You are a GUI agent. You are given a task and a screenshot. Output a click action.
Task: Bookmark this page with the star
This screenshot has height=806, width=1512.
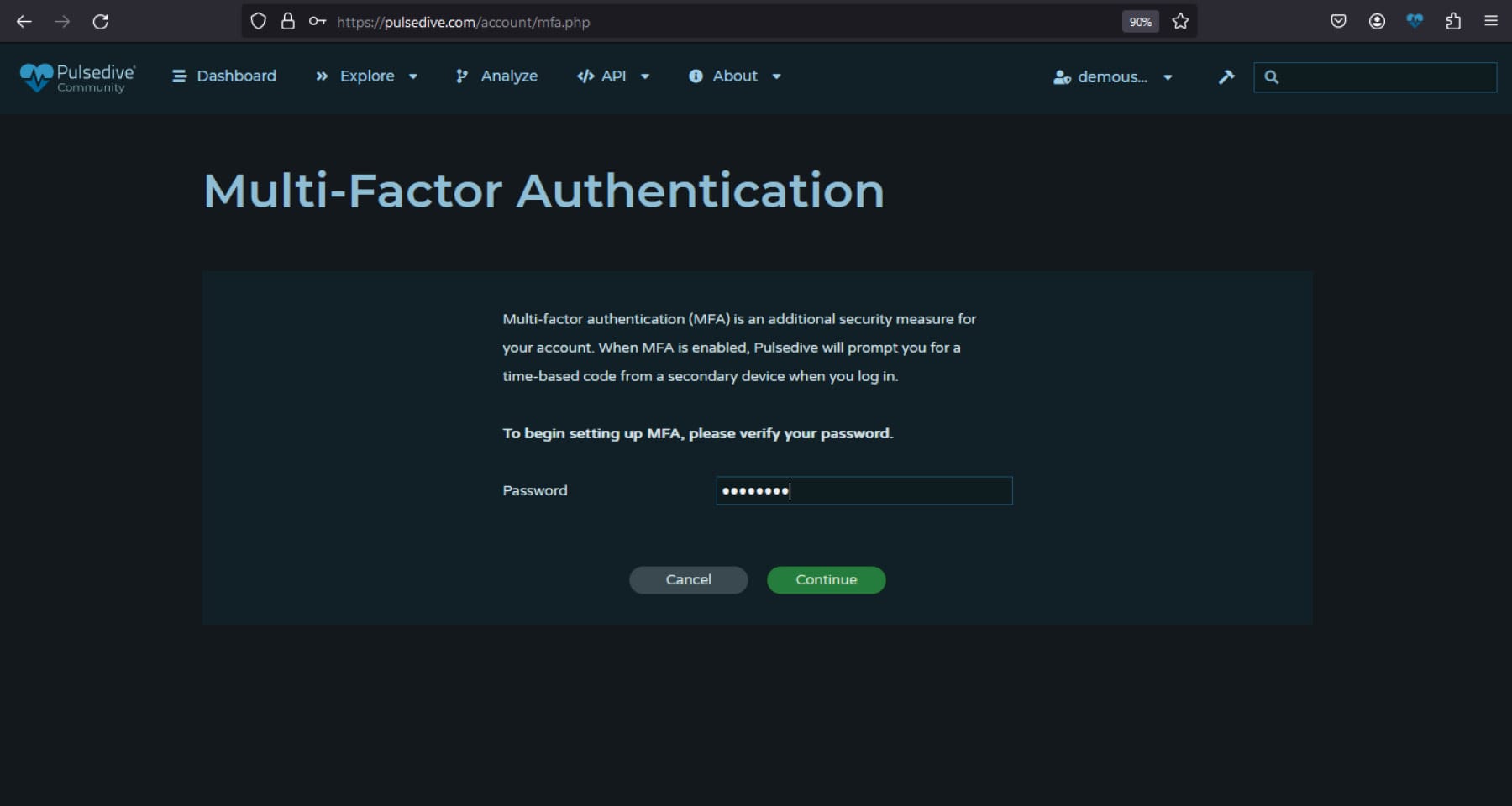point(1181,22)
